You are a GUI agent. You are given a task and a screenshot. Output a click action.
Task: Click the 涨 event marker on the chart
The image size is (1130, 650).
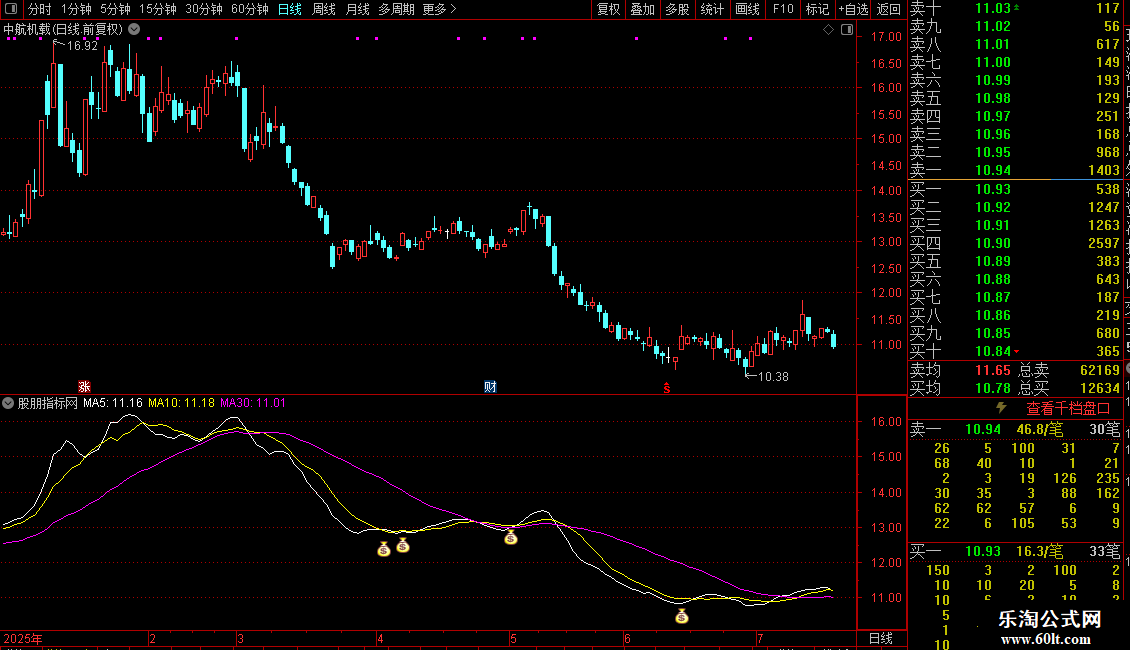[84, 387]
